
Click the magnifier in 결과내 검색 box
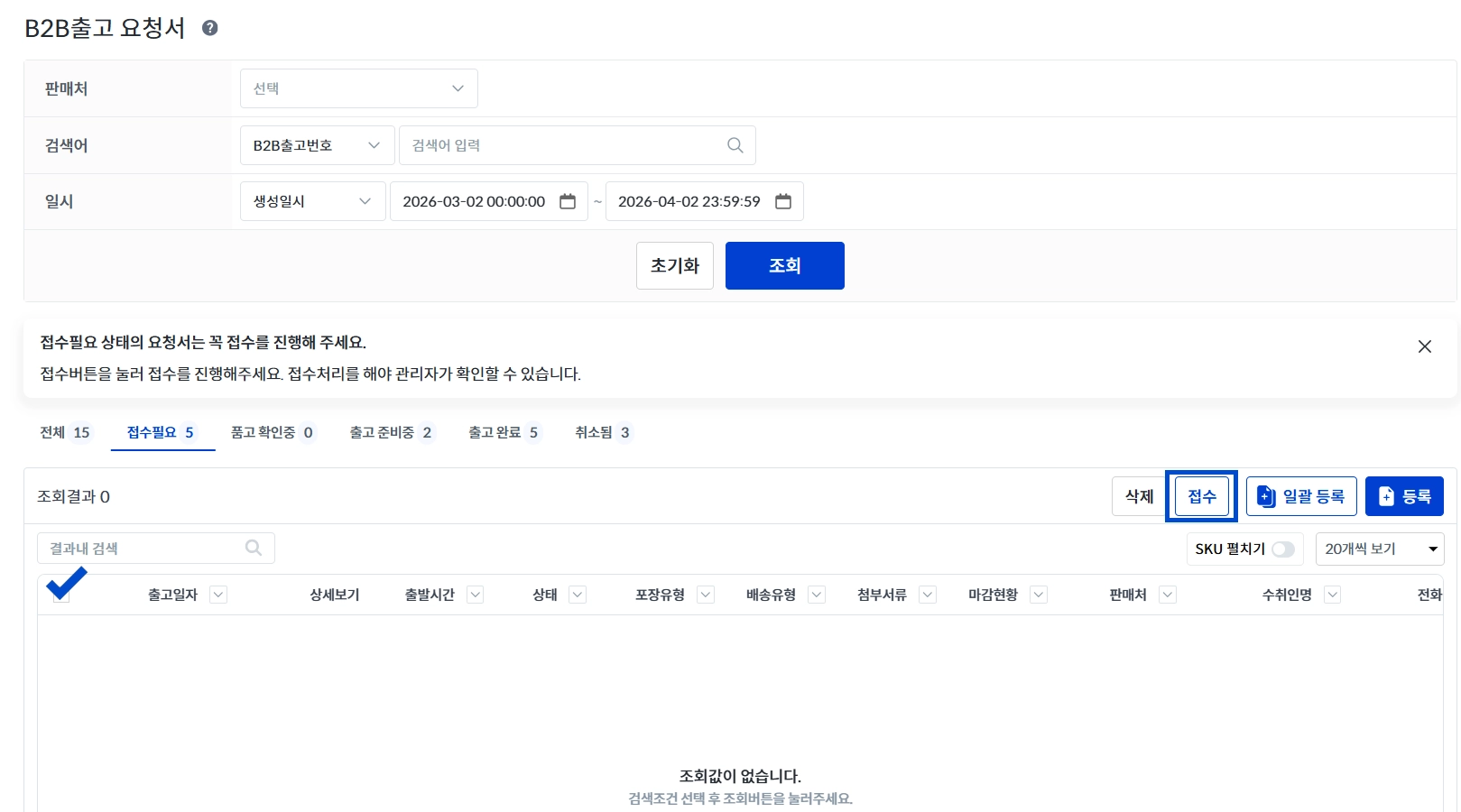click(x=254, y=548)
